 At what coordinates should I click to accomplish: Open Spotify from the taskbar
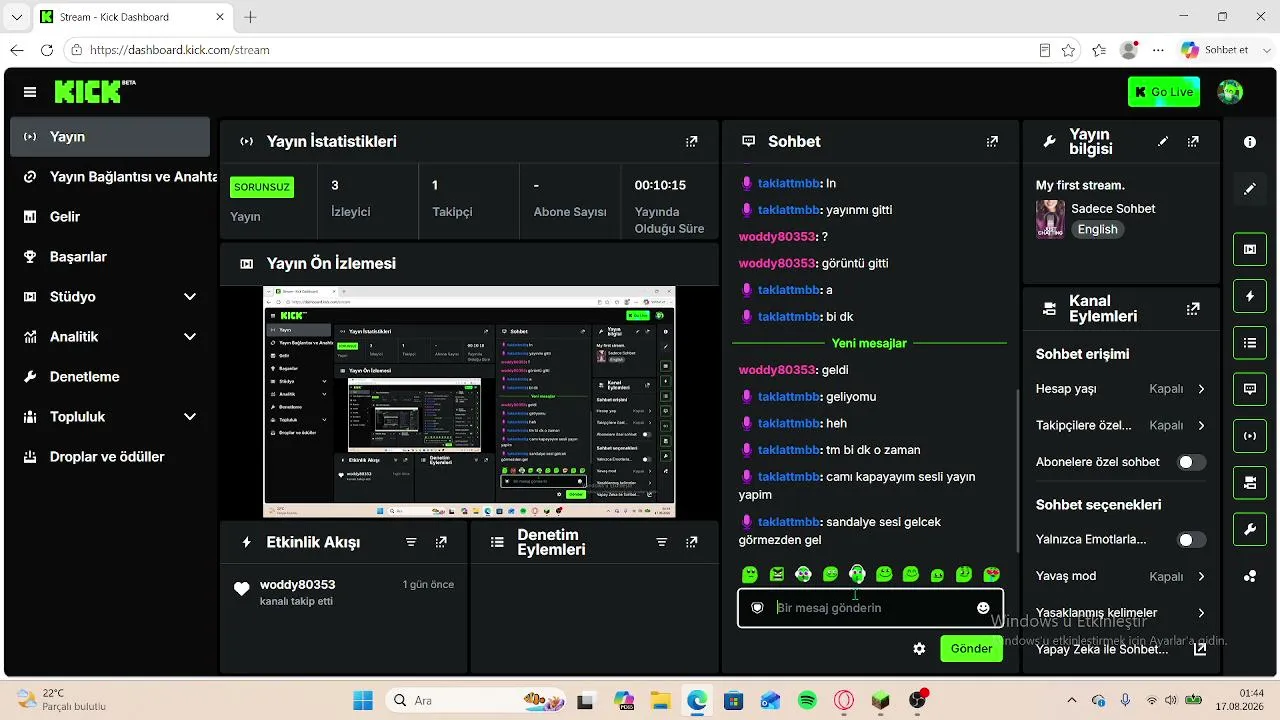pyautogui.click(x=807, y=701)
